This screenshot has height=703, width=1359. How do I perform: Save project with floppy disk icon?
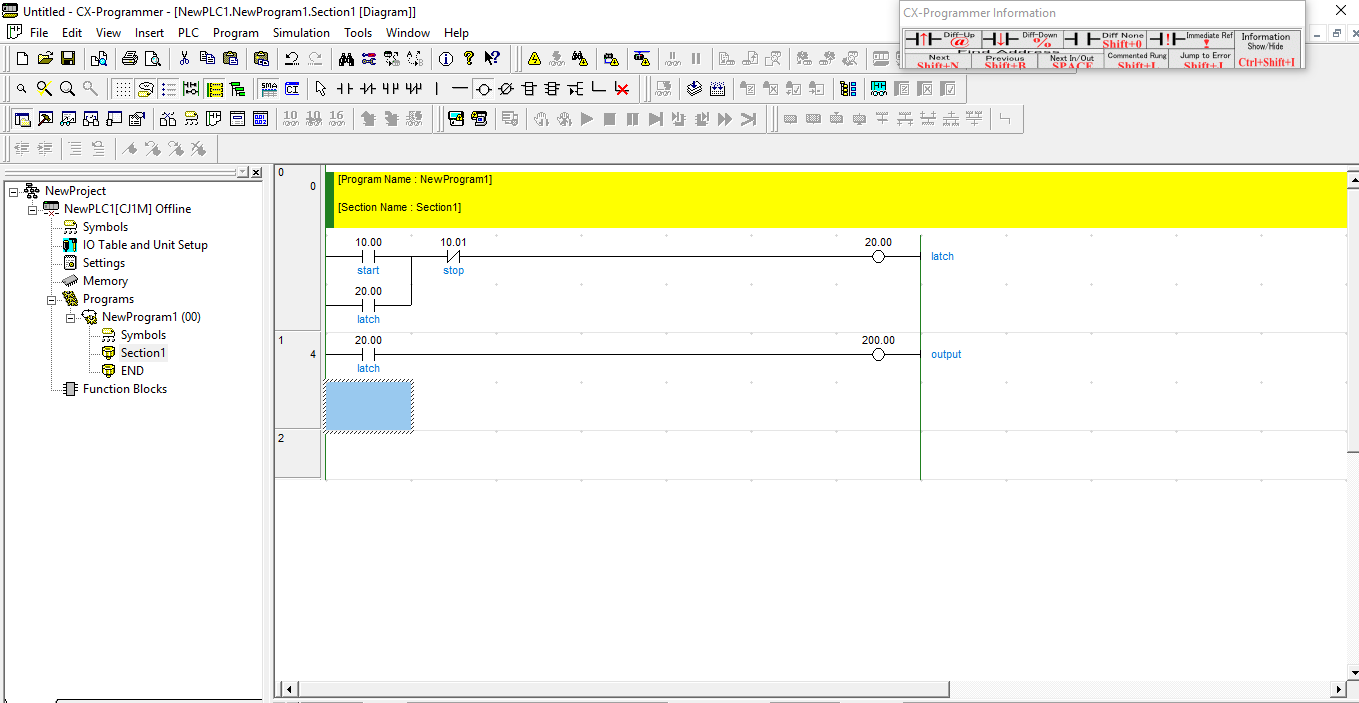coord(68,58)
